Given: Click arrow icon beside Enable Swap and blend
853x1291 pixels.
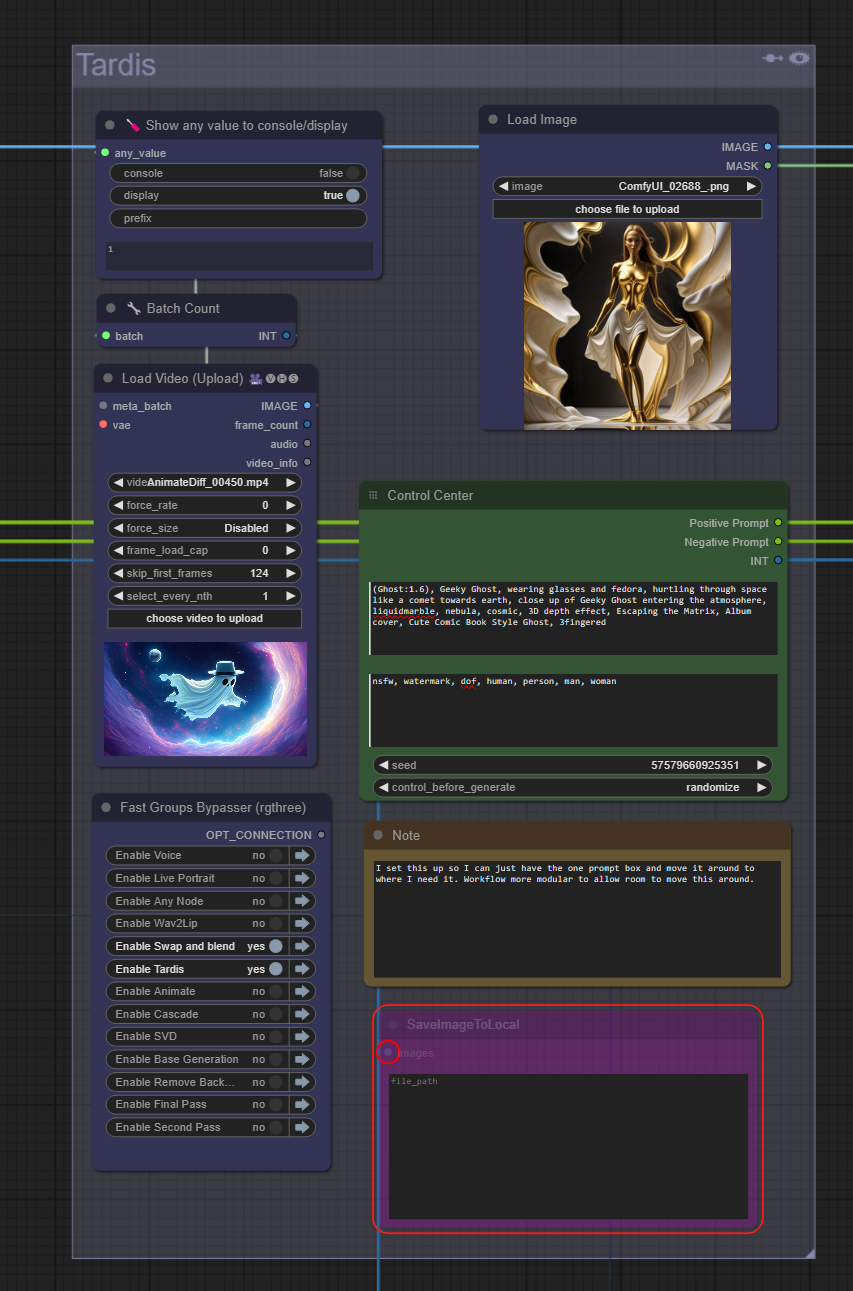Looking at the screenshot, I should click(302, 946).
